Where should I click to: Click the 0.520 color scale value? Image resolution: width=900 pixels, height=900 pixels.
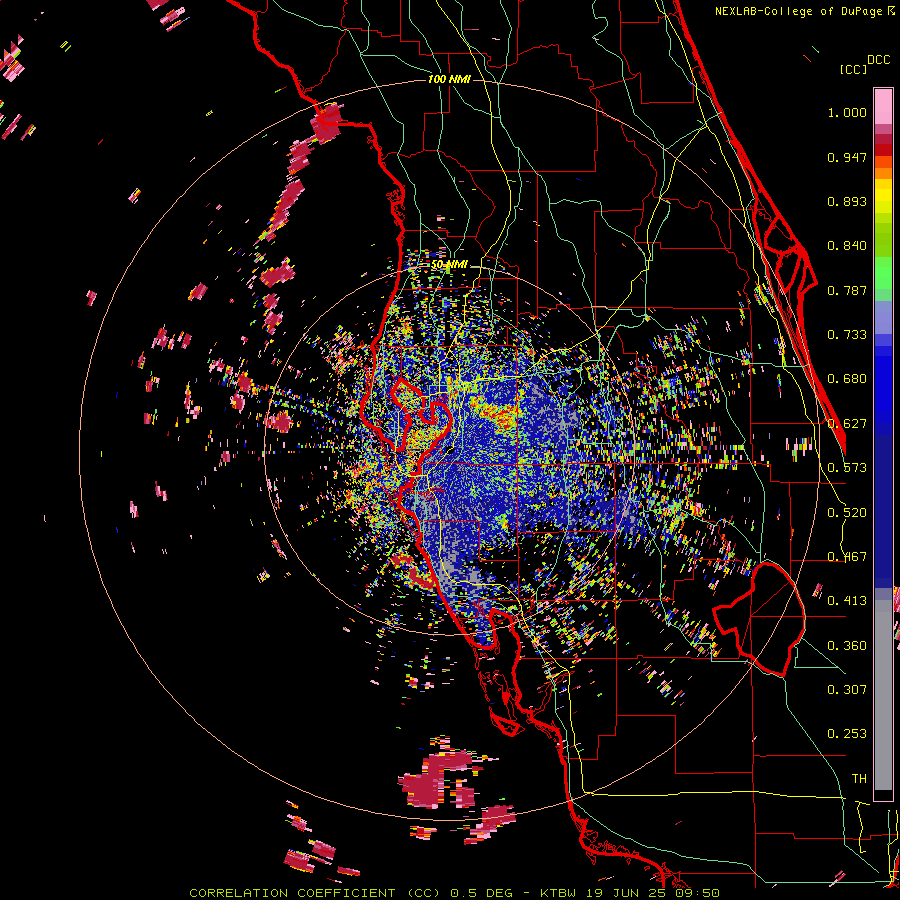coord(847,513)
